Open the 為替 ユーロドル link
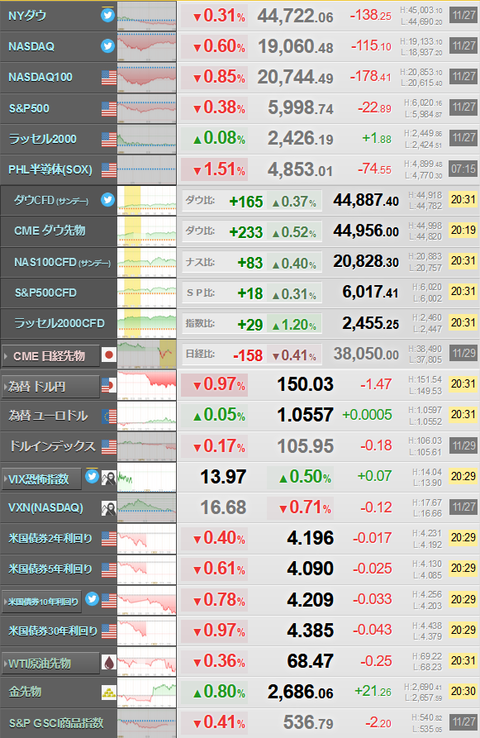Image resolution: width=480 pixels, height=738 pixels. pos(48,416)
